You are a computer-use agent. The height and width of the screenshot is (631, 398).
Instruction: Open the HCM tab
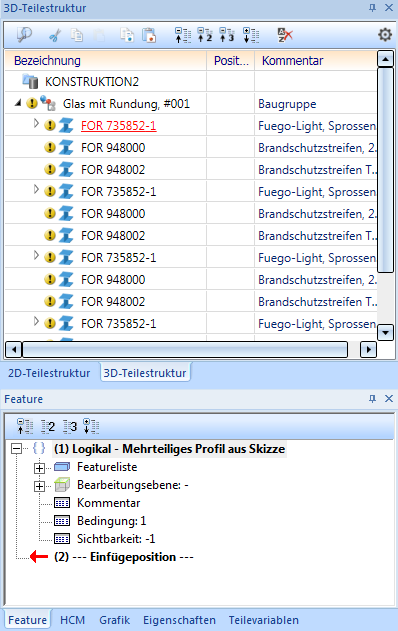click(72, 620)
